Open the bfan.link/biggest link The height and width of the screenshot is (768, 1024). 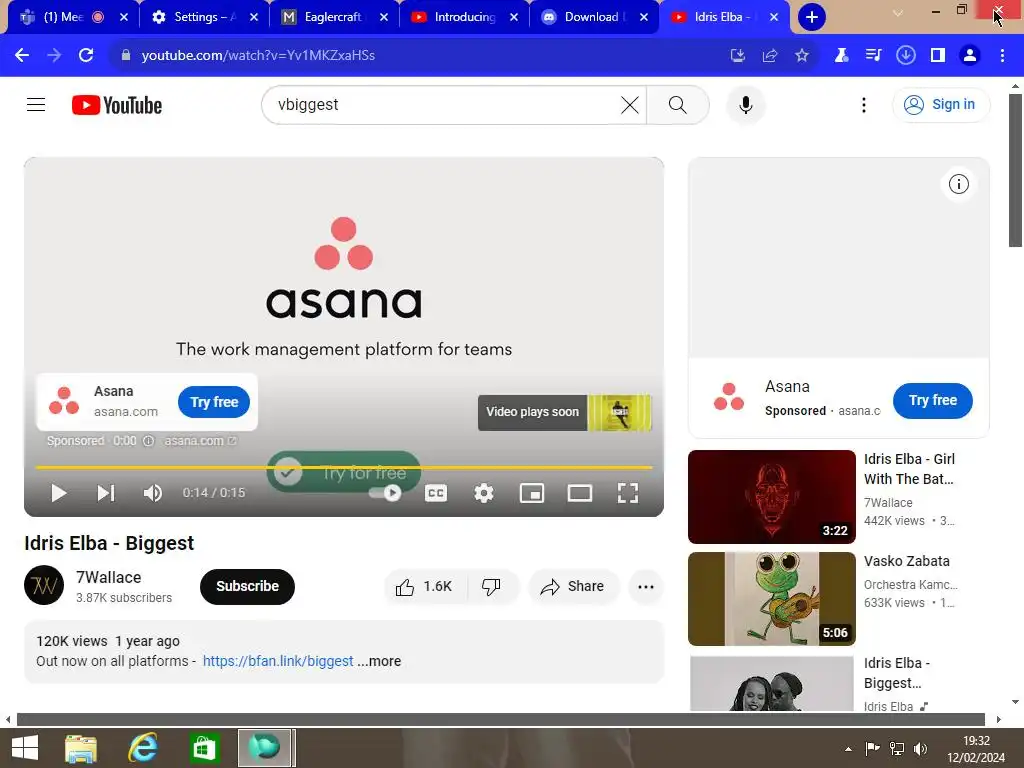coord(278,661)
